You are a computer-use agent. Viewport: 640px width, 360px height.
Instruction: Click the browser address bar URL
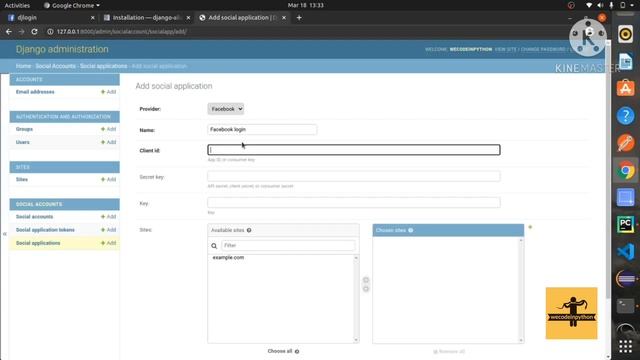click(x=122, y=31)
